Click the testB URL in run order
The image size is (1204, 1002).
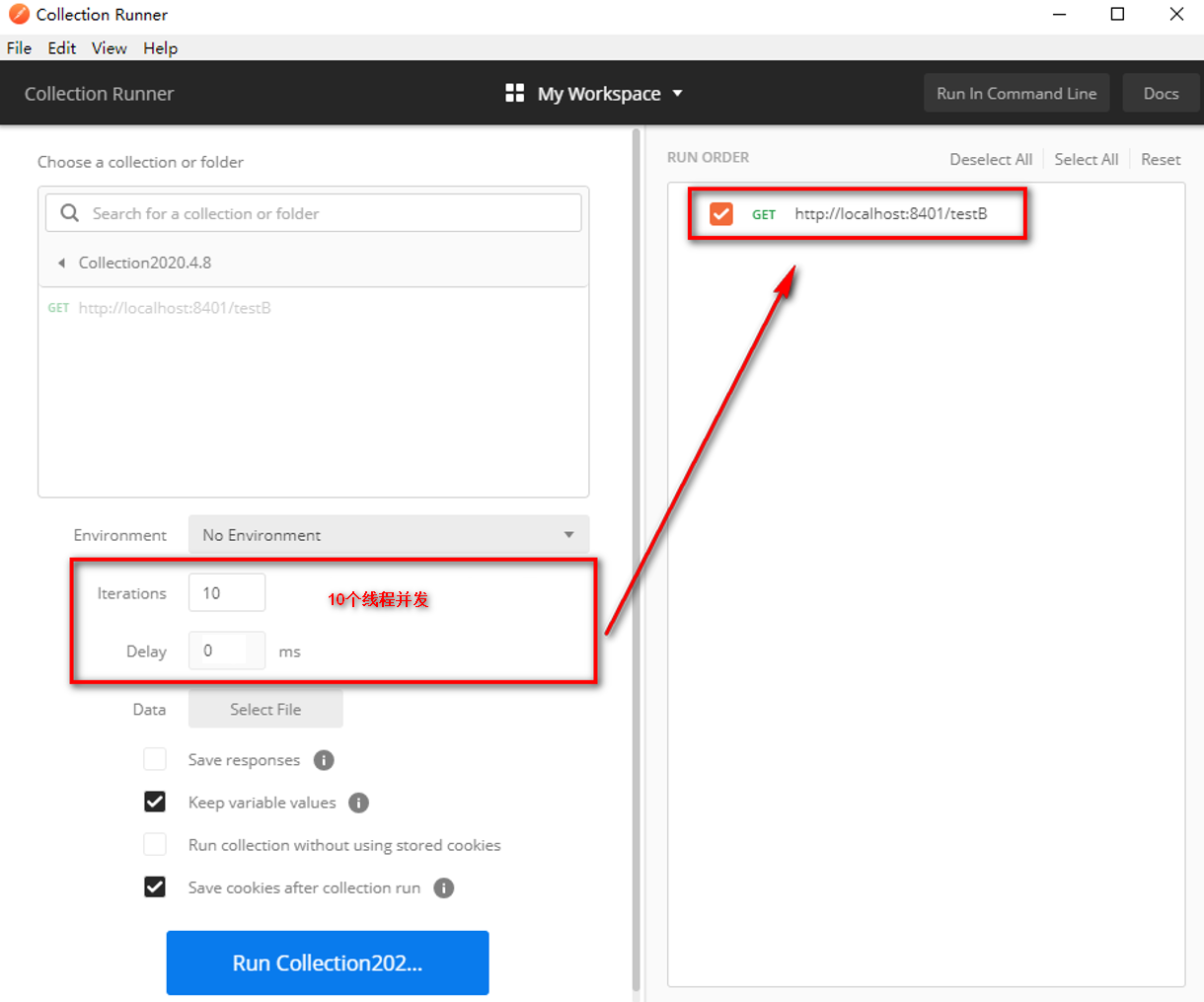pyautogui.click(x=891, y=213)
